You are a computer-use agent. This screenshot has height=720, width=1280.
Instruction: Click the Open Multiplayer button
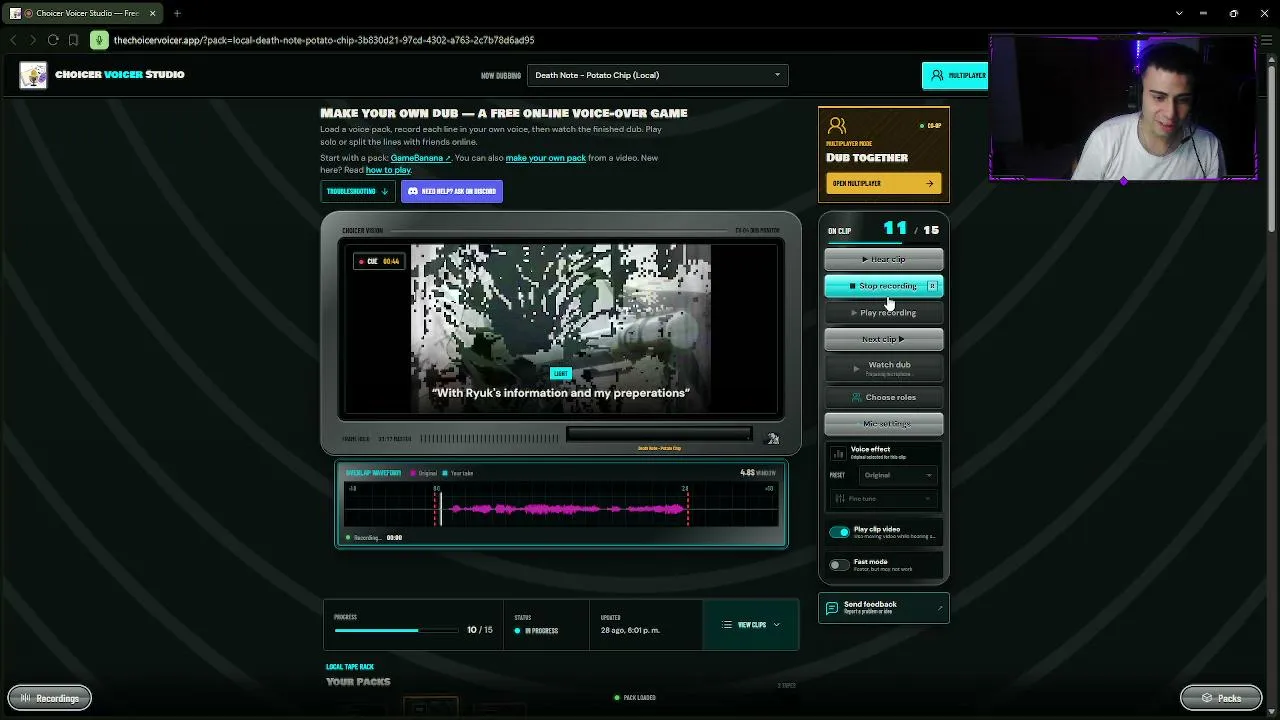pyautogui.click(x=884, y=183)
